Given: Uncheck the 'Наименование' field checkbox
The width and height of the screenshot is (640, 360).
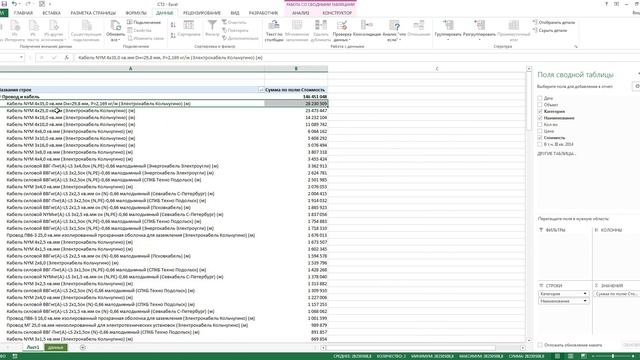Looking at the screenshot, I should tap(540, 118).
